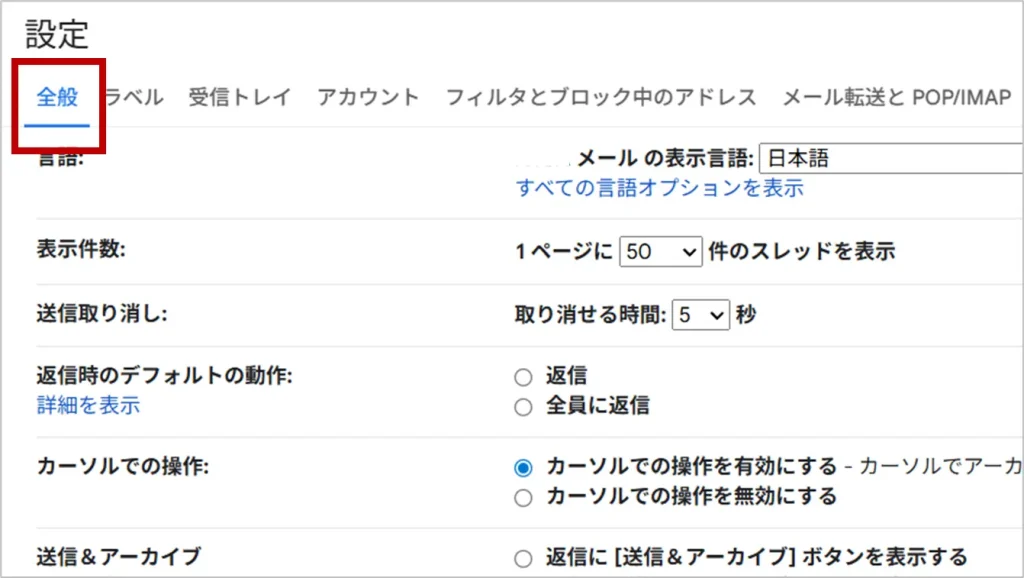Select カーソルでの操作を無効にする radio button

click(x=523, y=497)
